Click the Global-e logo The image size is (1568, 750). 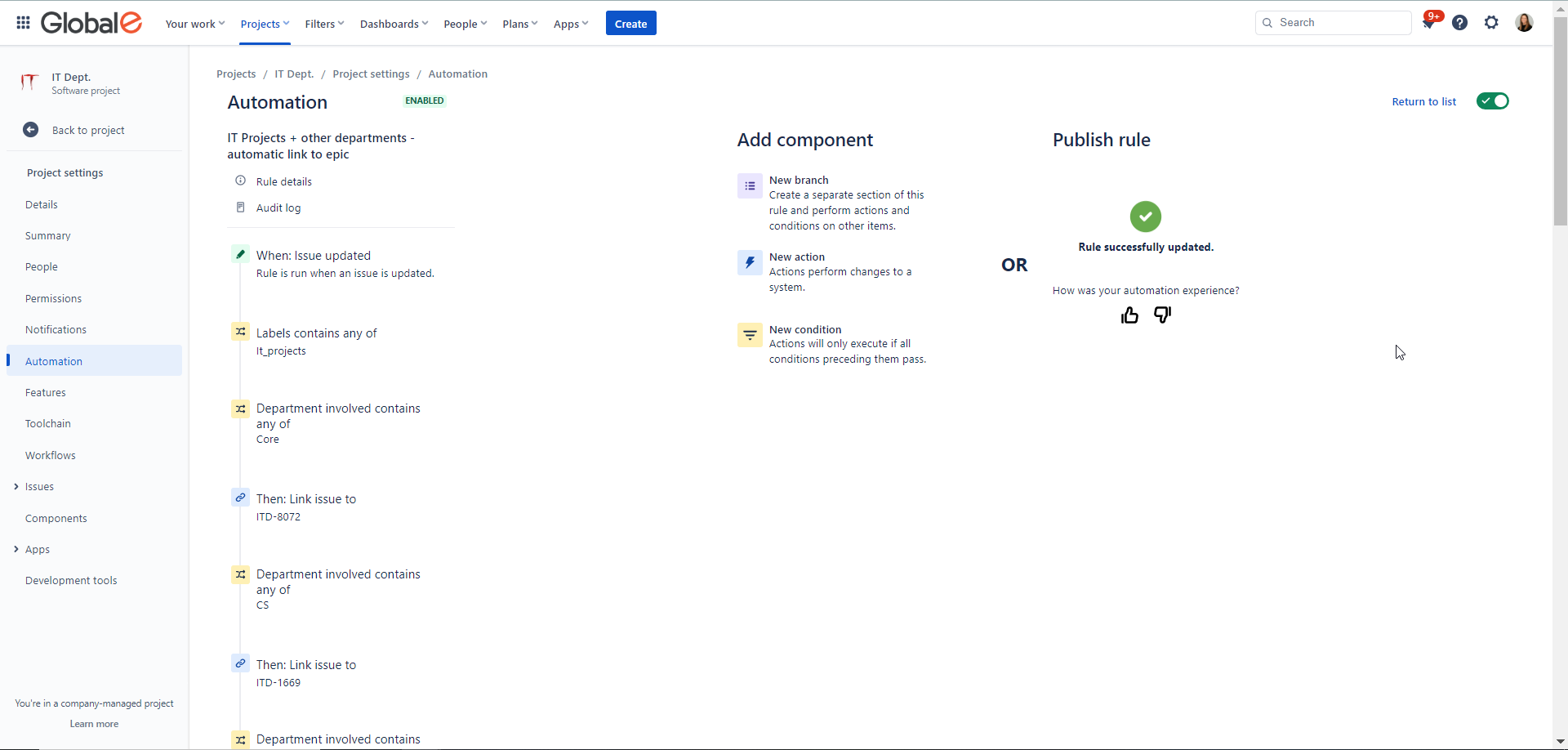[x=91, y=23]
